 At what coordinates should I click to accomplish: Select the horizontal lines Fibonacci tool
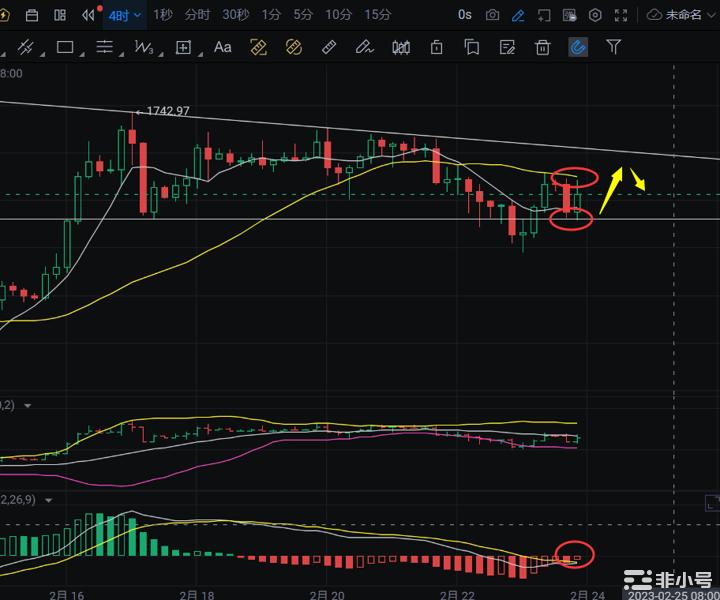pos(104,47)
